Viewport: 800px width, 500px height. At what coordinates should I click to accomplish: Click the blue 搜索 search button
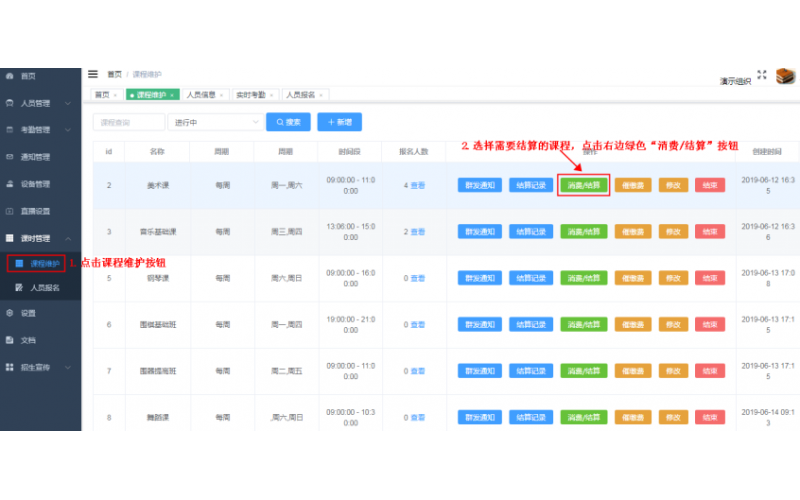pyautogui.click(x=288, y=122)
